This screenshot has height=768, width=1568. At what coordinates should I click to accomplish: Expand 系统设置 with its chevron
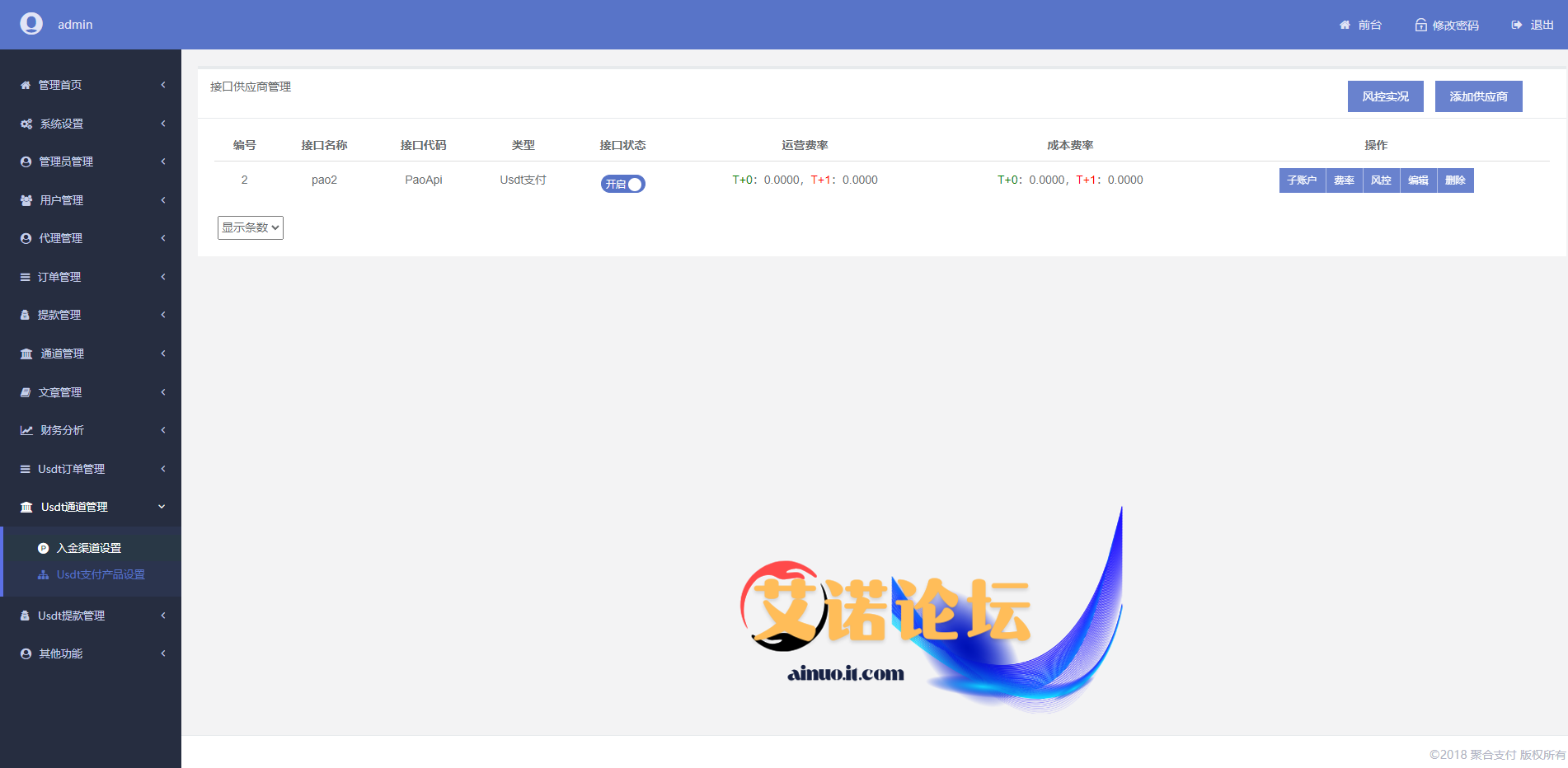(163, 124)
